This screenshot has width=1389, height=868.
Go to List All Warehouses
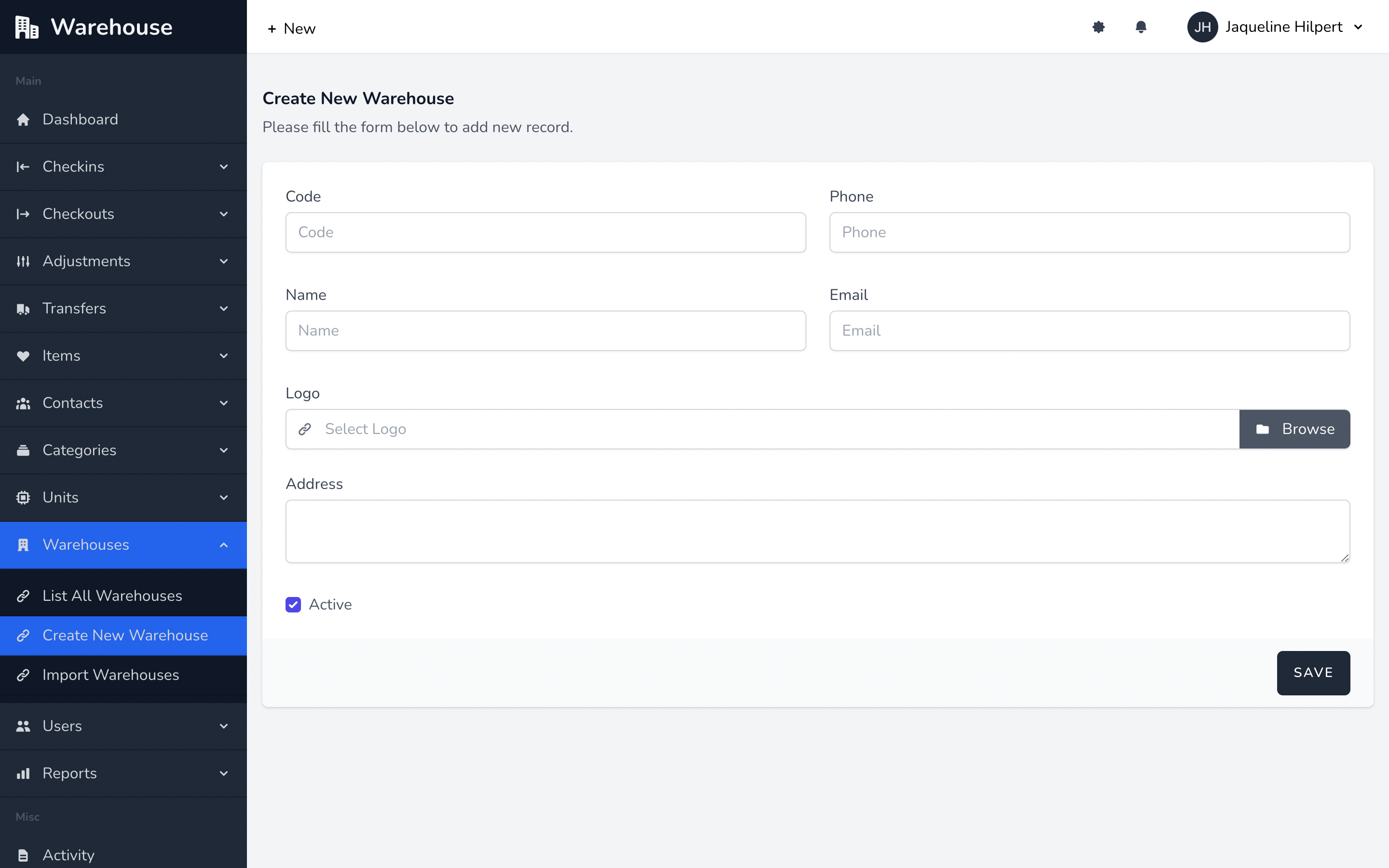click(x=112, y=596)
